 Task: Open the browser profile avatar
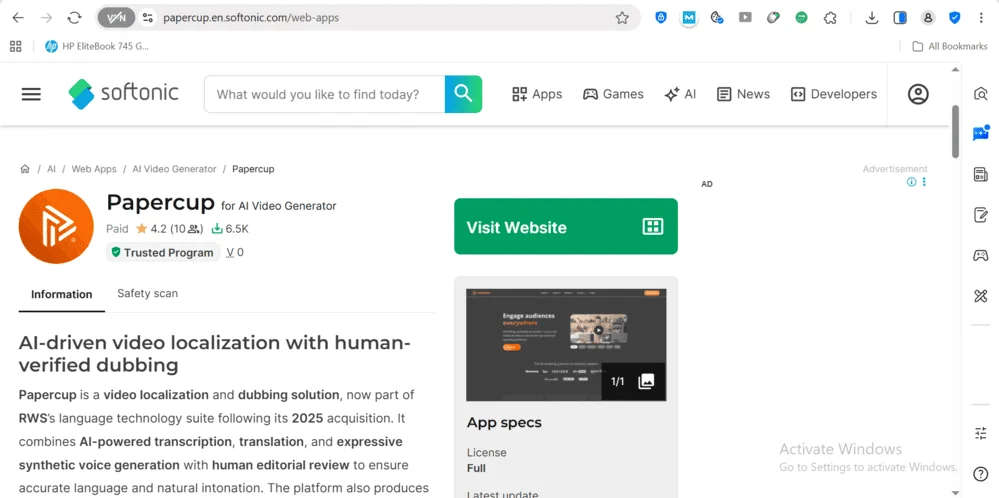pyautogui.click(x=928, y=18)
